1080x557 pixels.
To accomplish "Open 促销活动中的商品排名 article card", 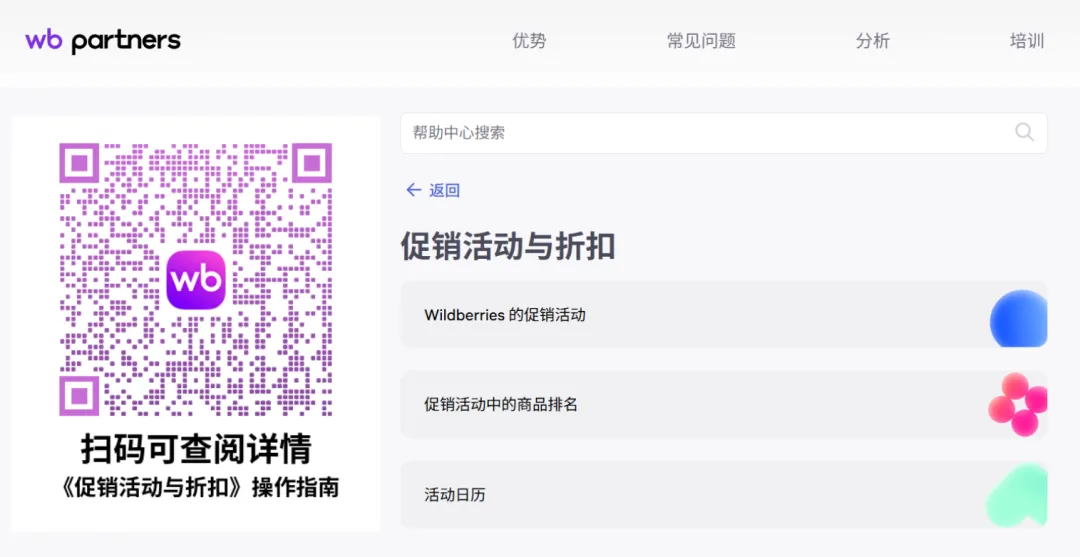I will click(x=724, y=405).
